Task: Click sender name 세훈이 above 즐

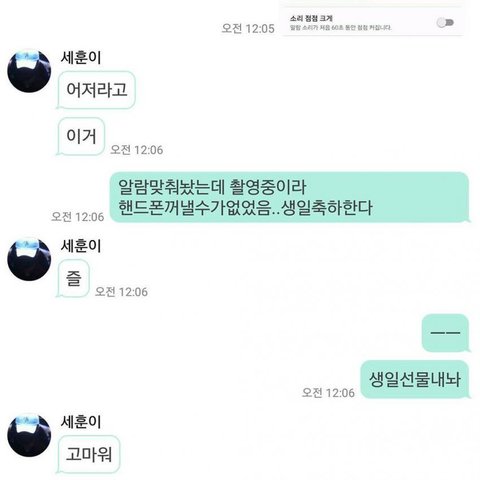Action: (x=81, y=246)
